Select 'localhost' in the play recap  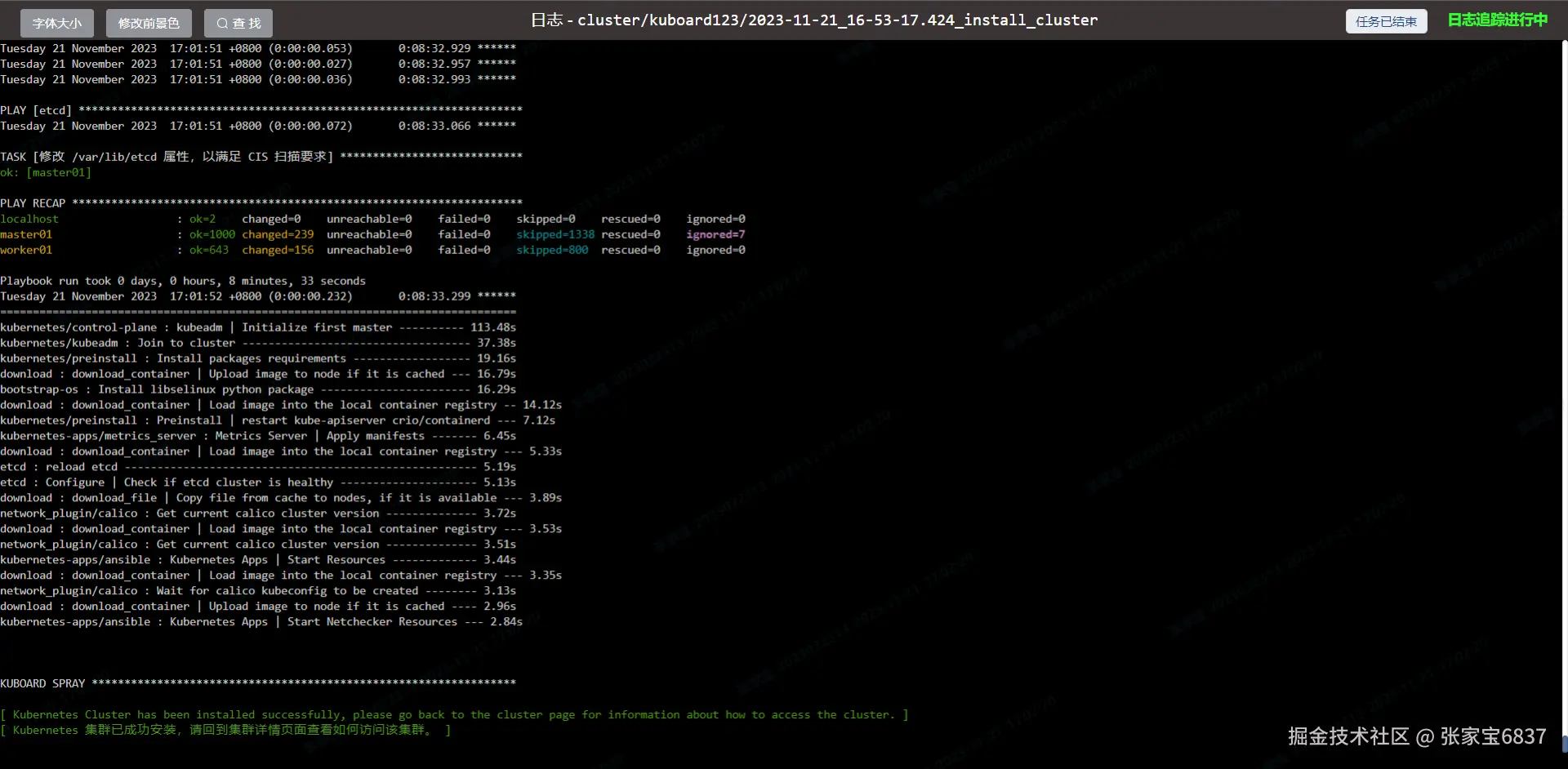click(x=29, y=219)
